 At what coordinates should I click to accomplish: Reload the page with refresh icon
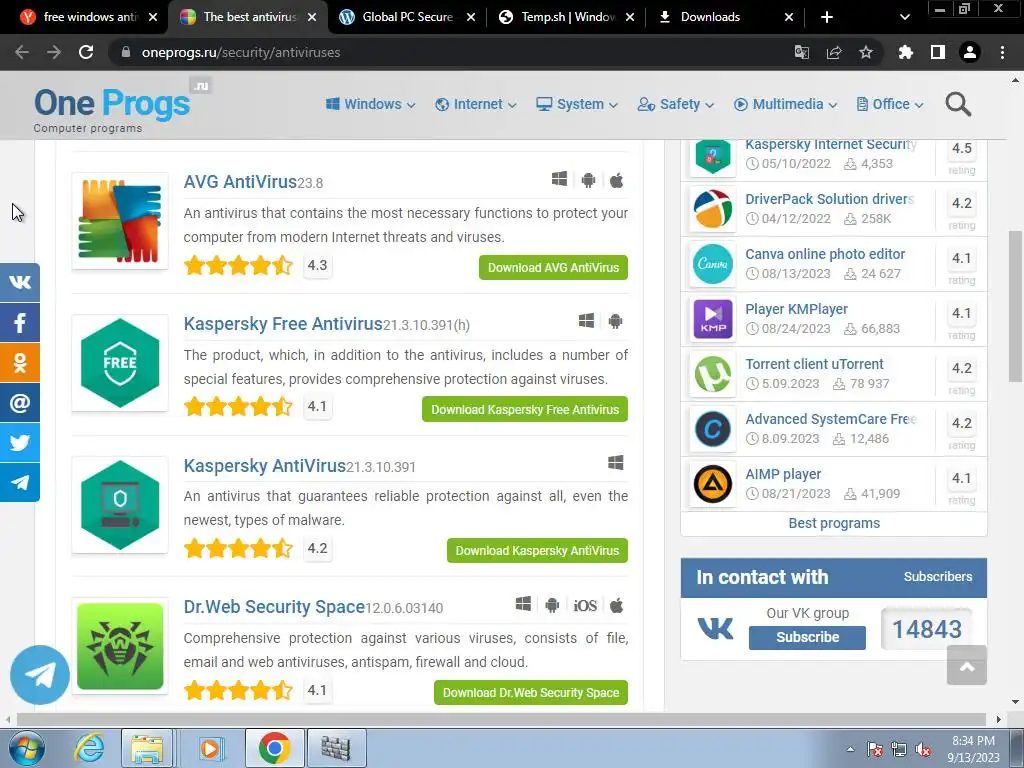(x=86, y=52)
